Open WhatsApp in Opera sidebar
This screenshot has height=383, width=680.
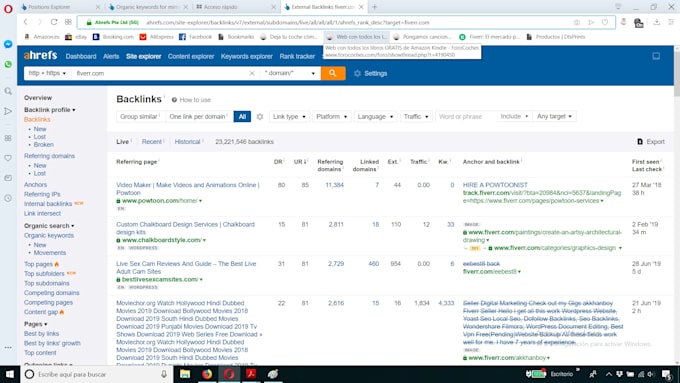point(8,64)
